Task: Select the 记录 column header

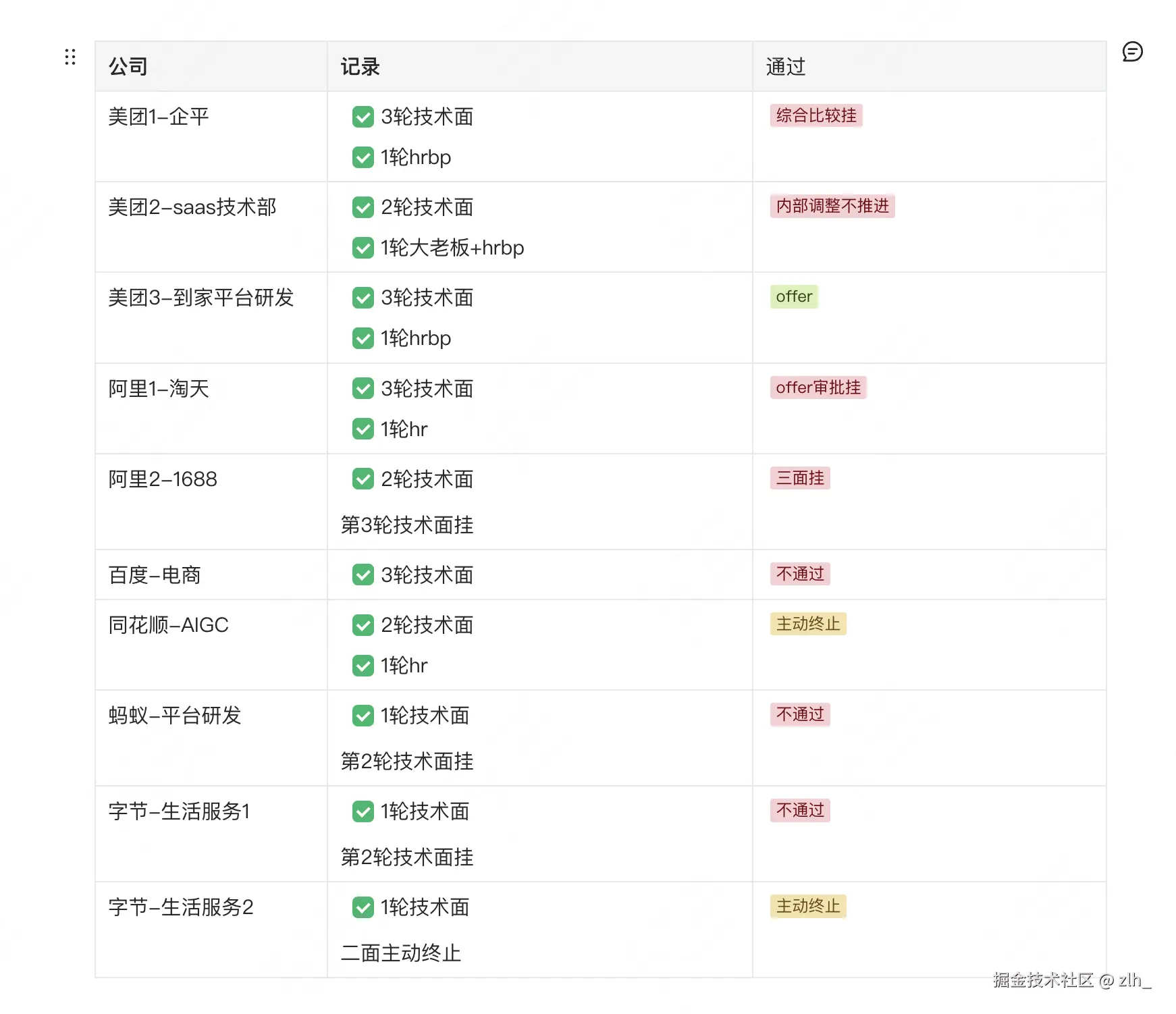Action: (x=360, y=67)
